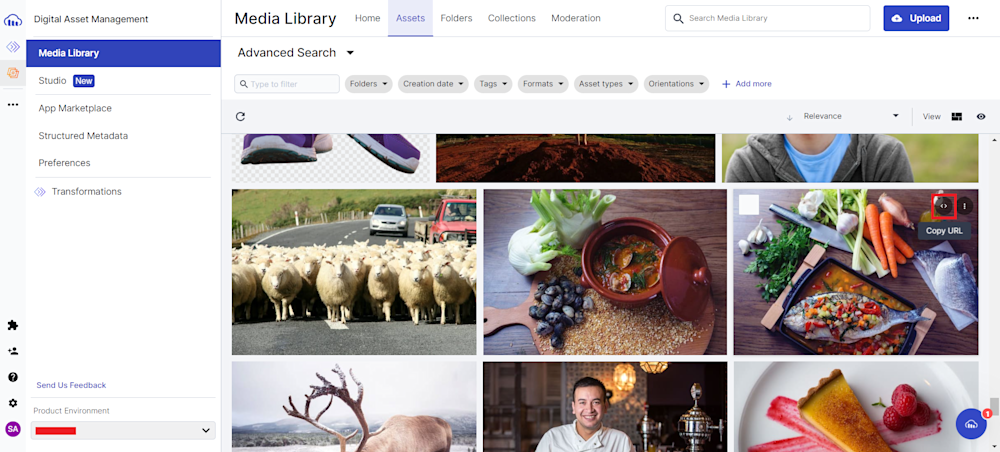The height and width of the screenshot is (452, 1000).
Task: Click the Transformations arrows icon
Action: pyautogui.click(x=40, y=192)
